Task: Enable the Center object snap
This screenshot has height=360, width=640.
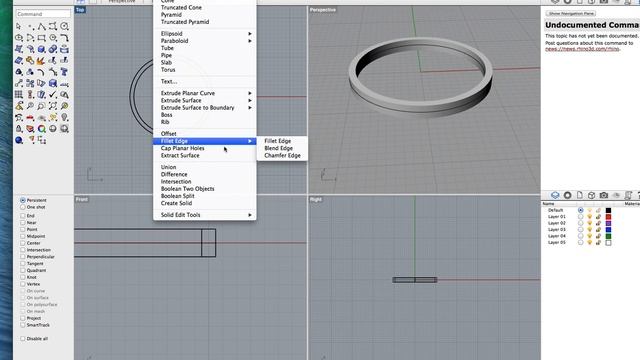Action: pyautogui.click(x=23, y=243)
